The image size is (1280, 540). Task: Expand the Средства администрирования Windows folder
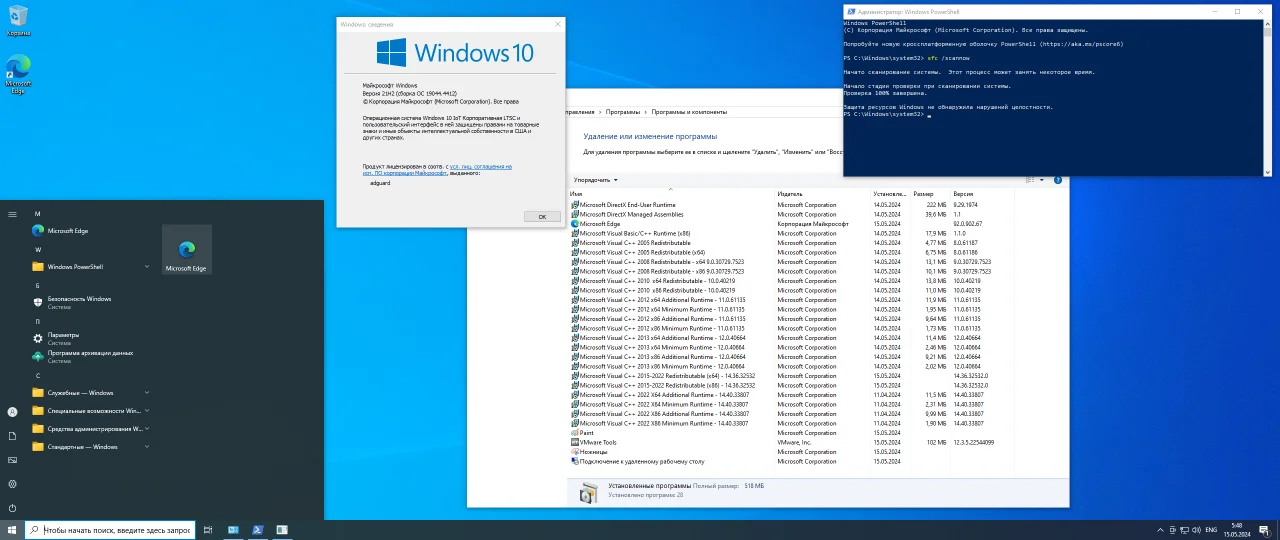pos(91,429)
